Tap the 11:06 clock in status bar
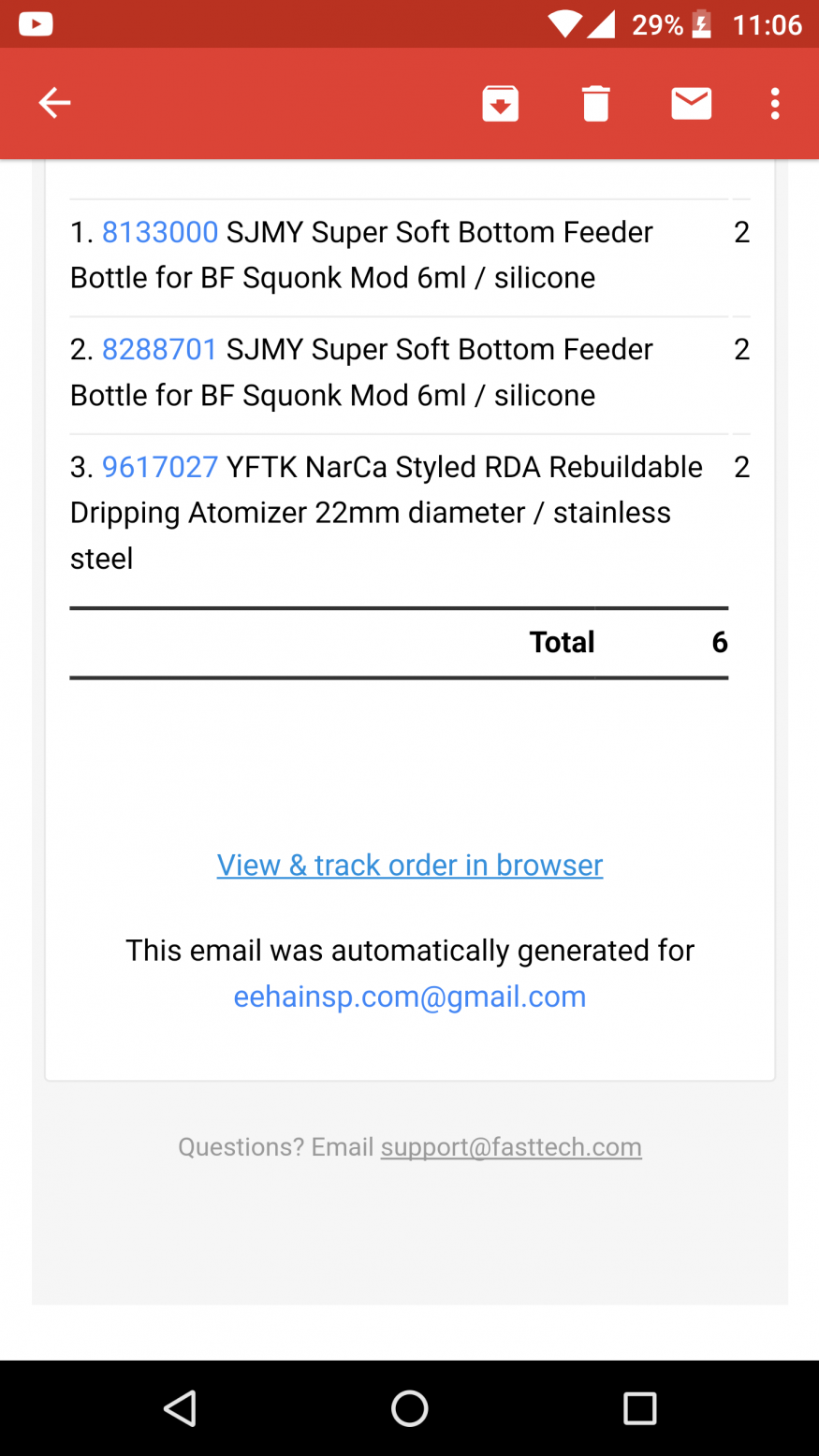The width and height of the screenshot is (819, 1456). 767,24
